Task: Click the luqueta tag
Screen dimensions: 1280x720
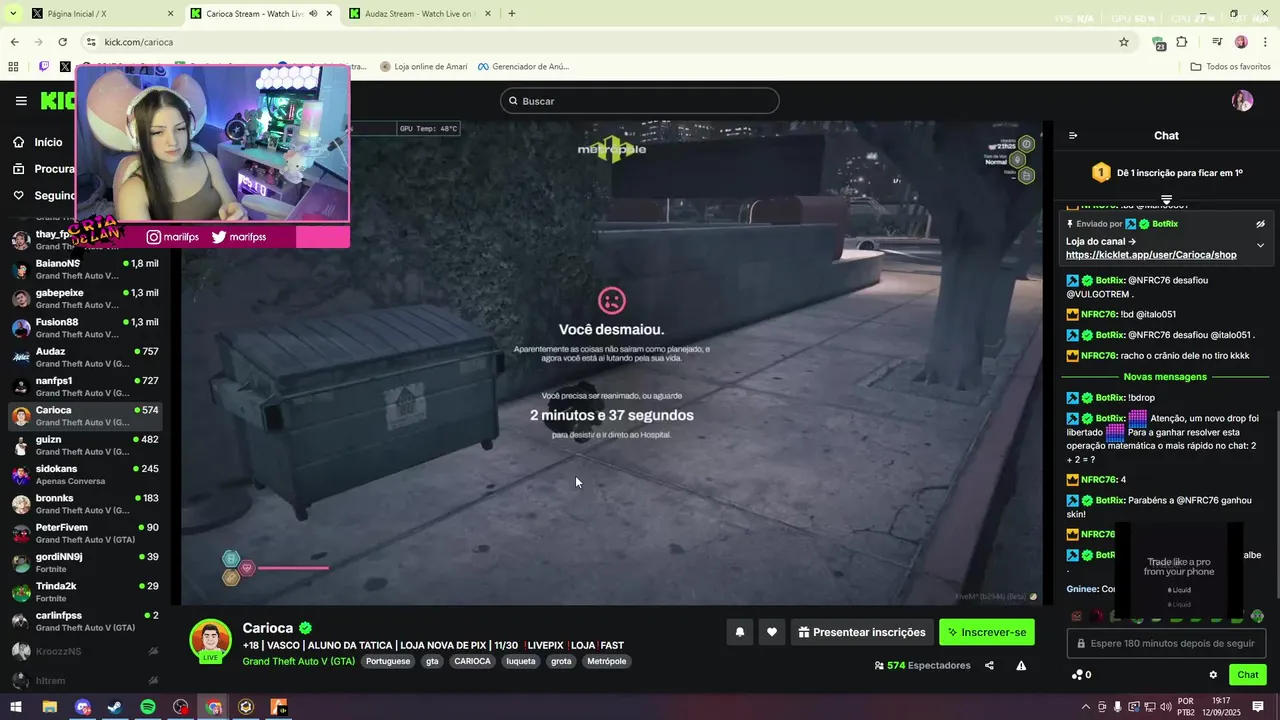Action: point(520,662)
